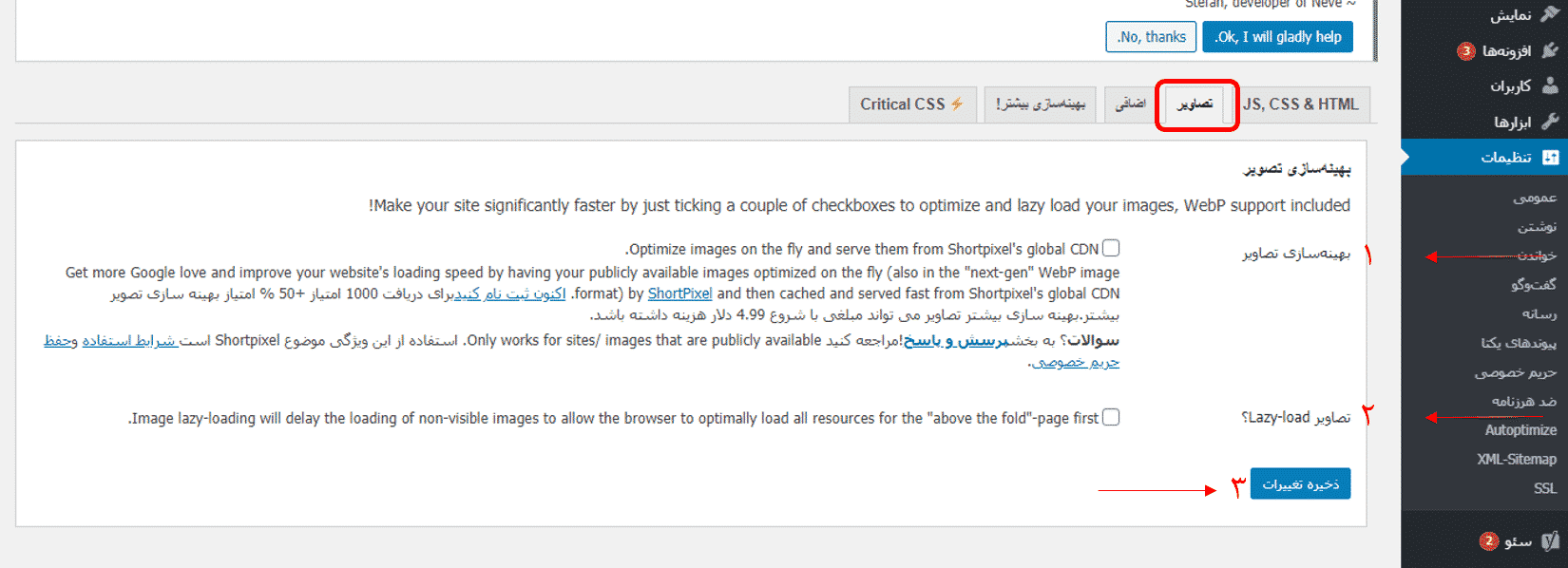Open Autoptimize in the settings submenu
Screen dimensions: 1568x568
[x=1520, y=430]
